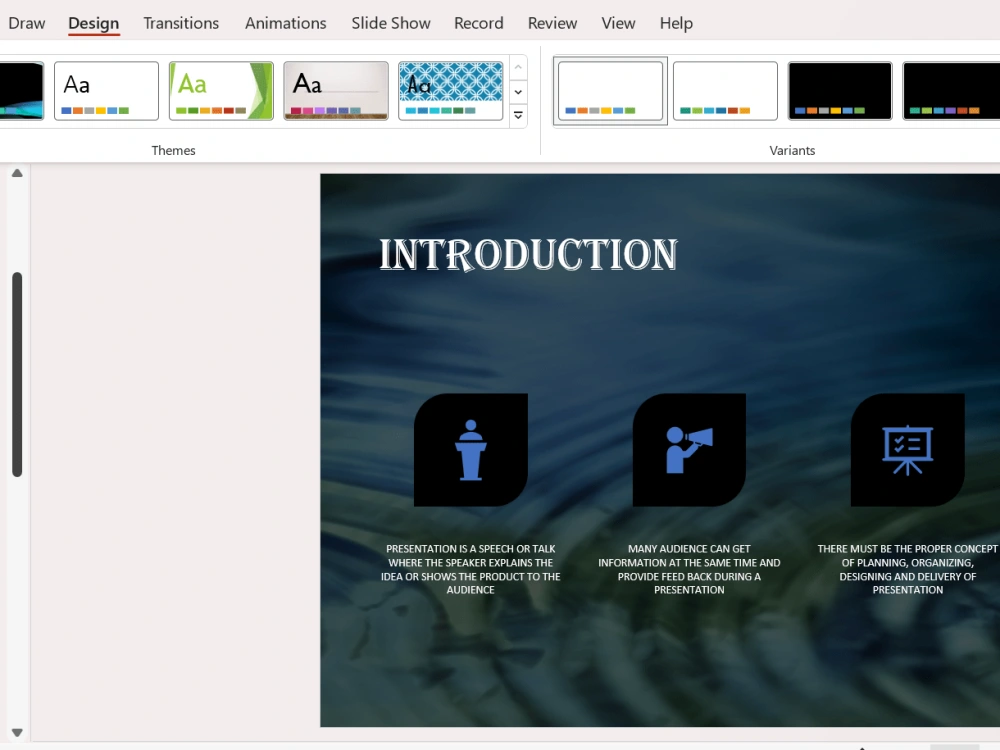
Task: Choose the rightmost black variant
Action: (x=952, y=91)
